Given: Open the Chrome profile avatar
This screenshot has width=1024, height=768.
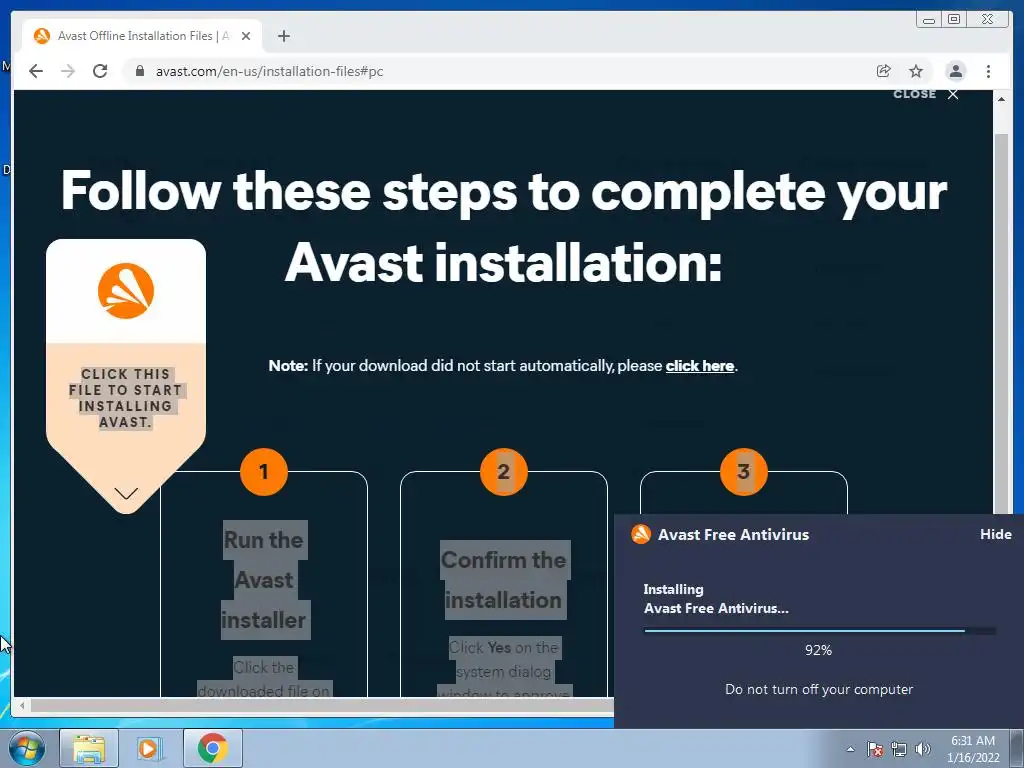Looking at the screenshot, I should pos(955,71).
